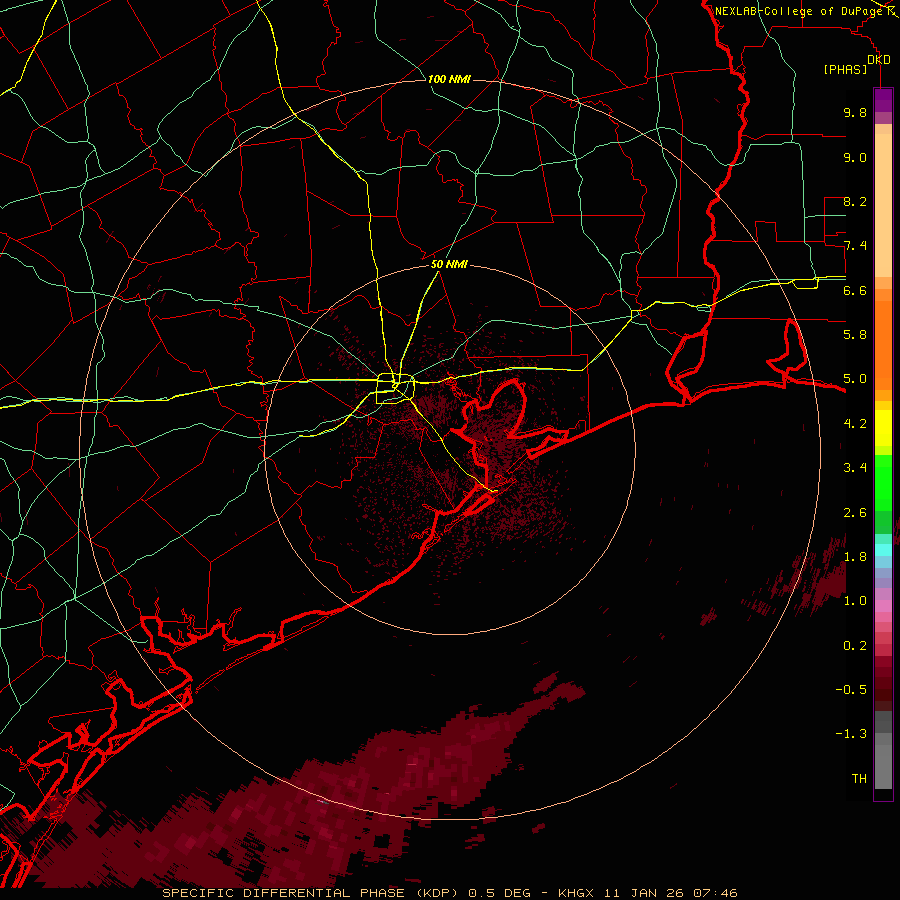The height and width of the screenshot is (900, 900).
Task: Click the yellow segment of the color bar
Action: 883,428
